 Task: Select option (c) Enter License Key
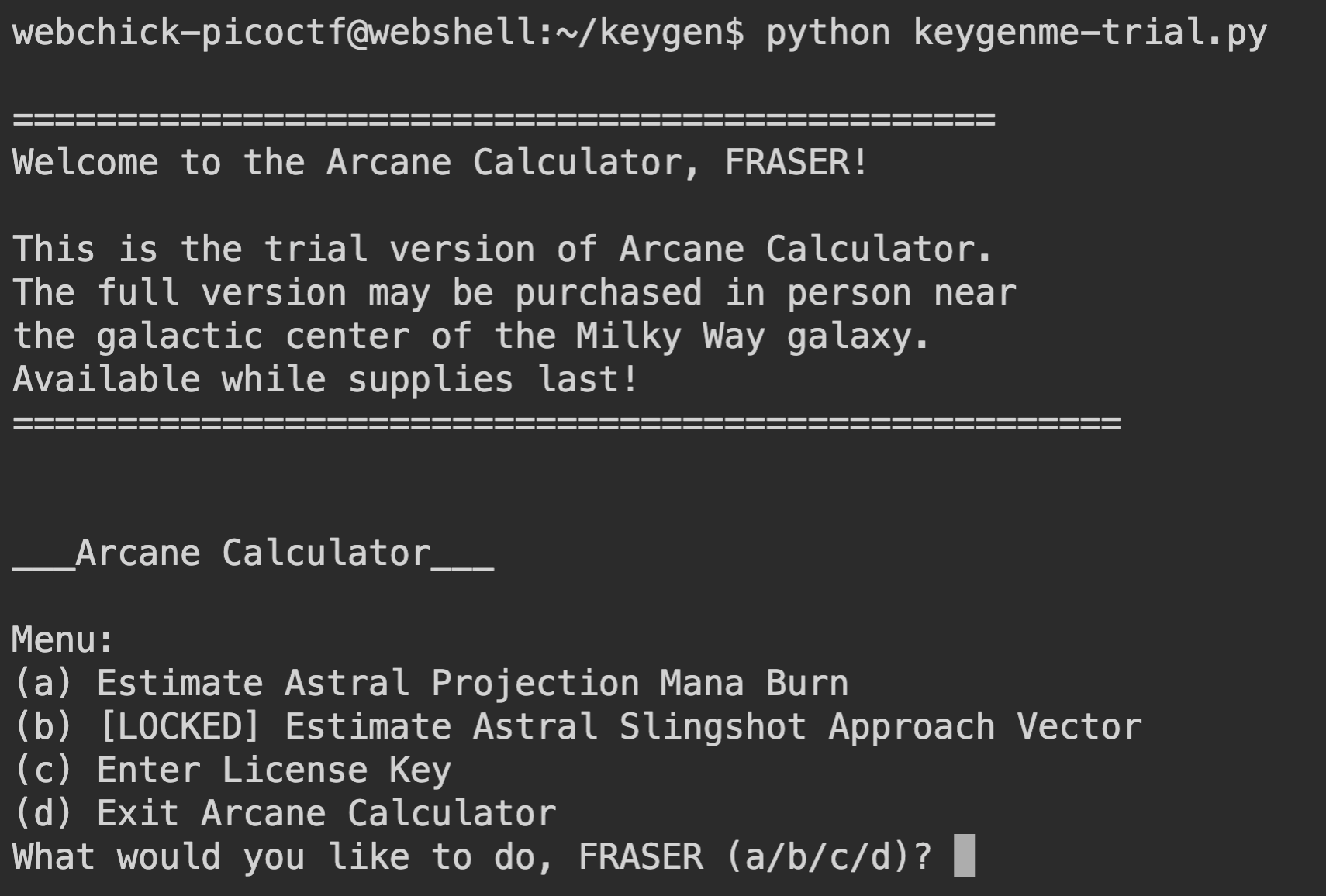click(233, 770)
